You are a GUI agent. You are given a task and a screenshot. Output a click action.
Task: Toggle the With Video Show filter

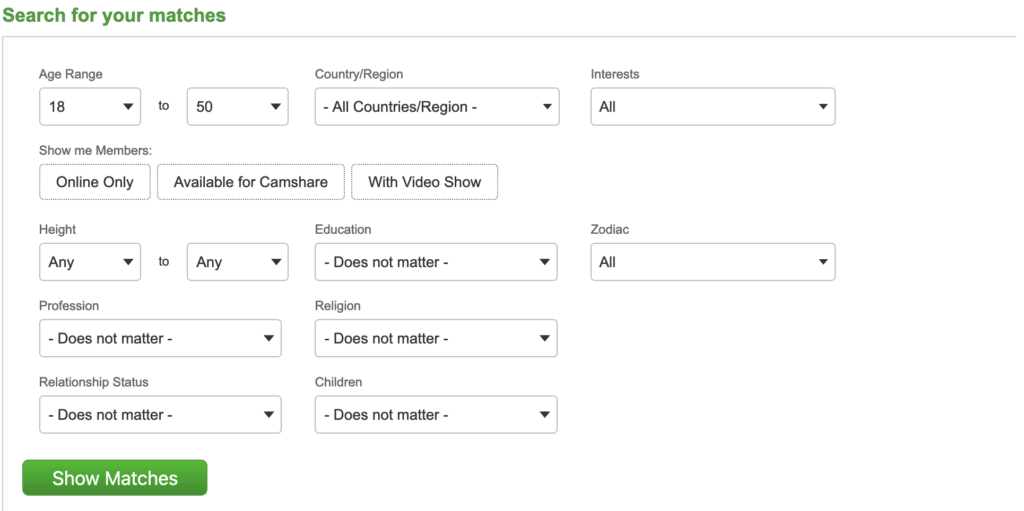pos(424,182)
